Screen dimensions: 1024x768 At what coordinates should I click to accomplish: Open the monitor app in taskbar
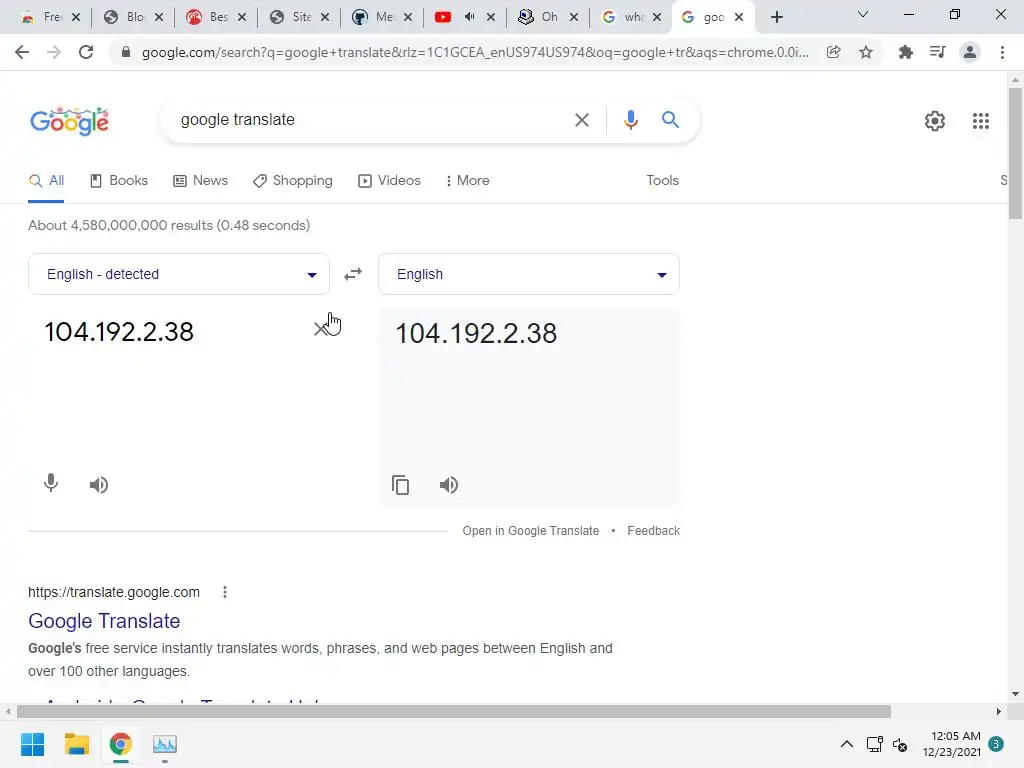coord(165,744)
